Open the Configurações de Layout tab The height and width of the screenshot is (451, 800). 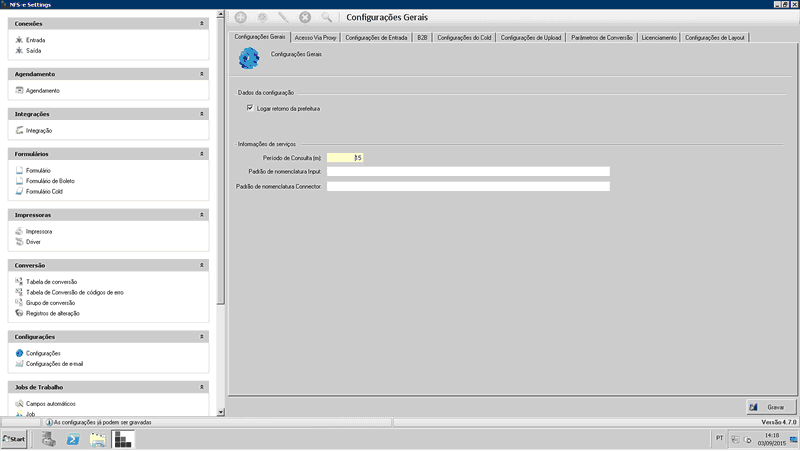(715, 38)
